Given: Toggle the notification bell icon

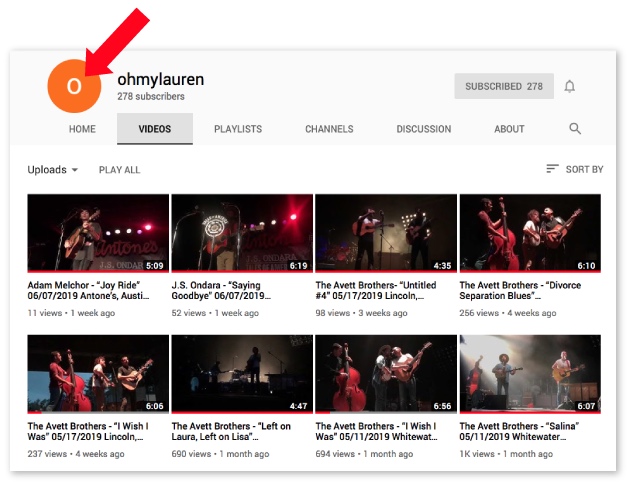Looking at the screenshot, I should pyautogui.click(x=569, y=86).
